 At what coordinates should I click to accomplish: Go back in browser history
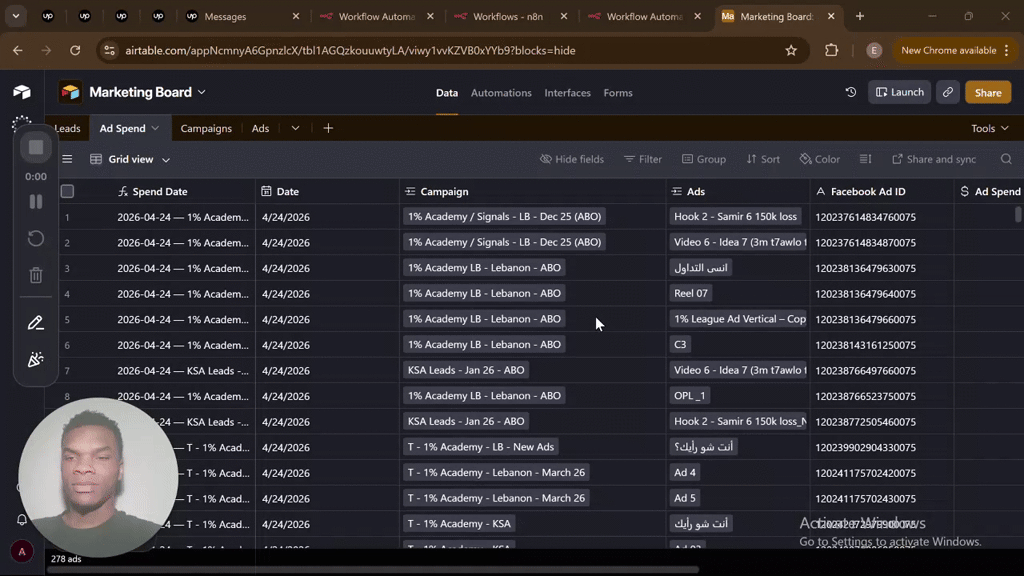18,50
